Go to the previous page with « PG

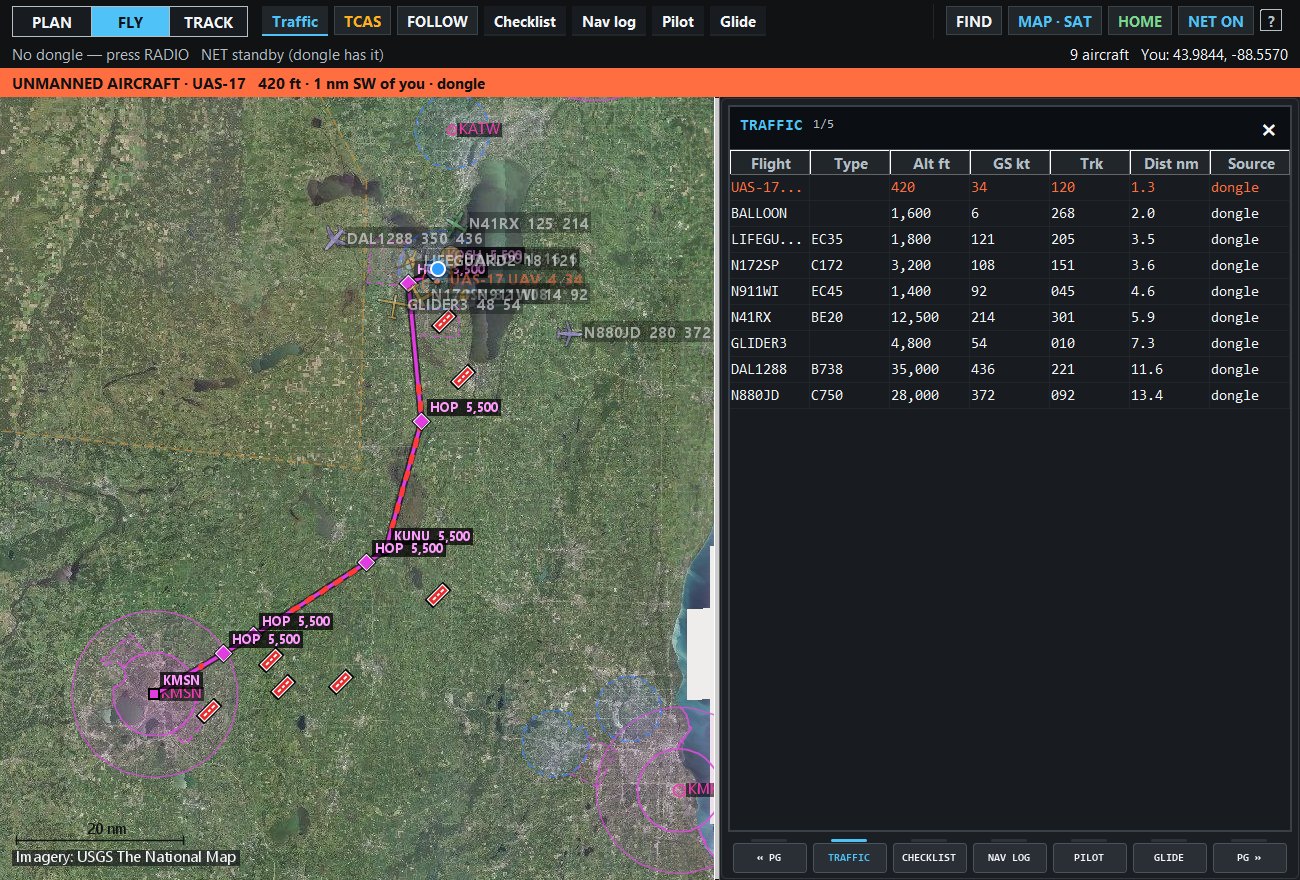coord(770,858)
